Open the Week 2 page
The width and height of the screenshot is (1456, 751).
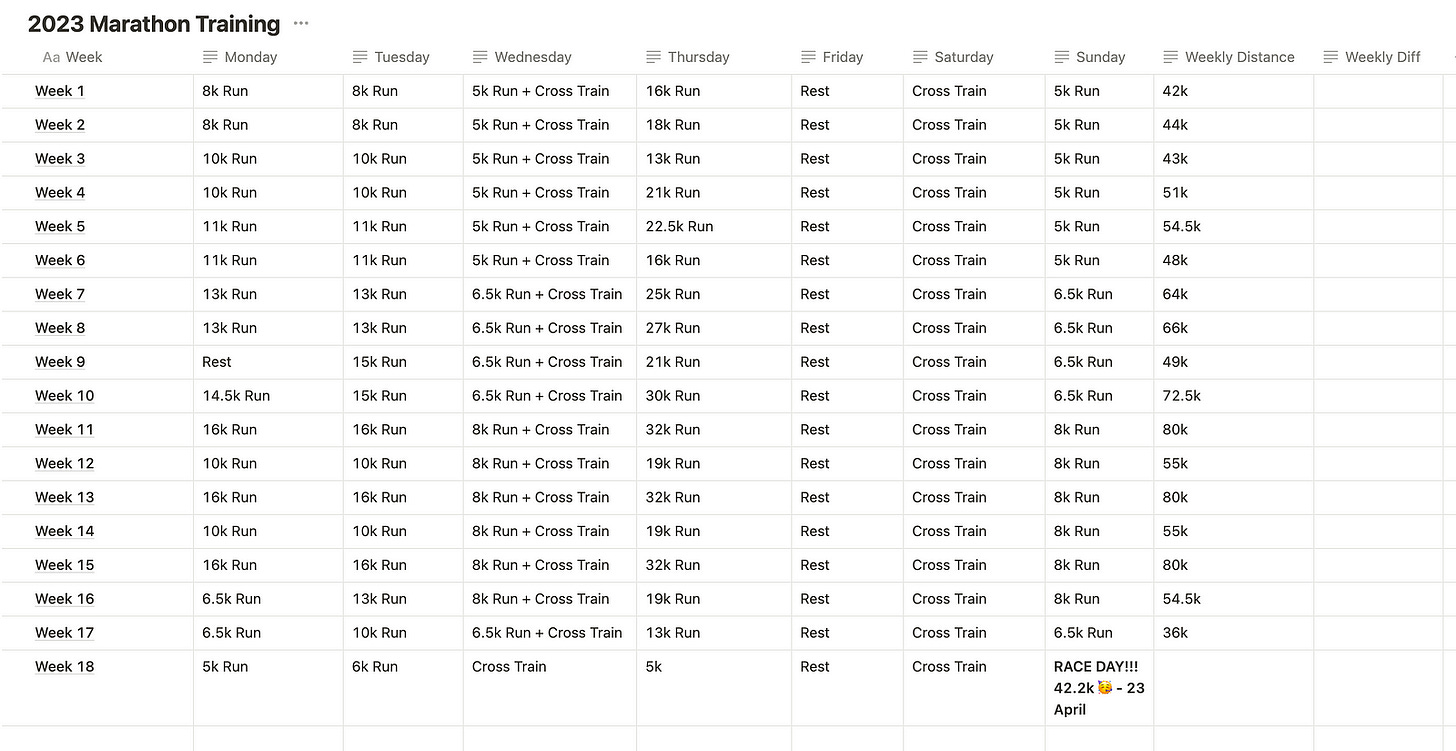(x=60, y=125)
